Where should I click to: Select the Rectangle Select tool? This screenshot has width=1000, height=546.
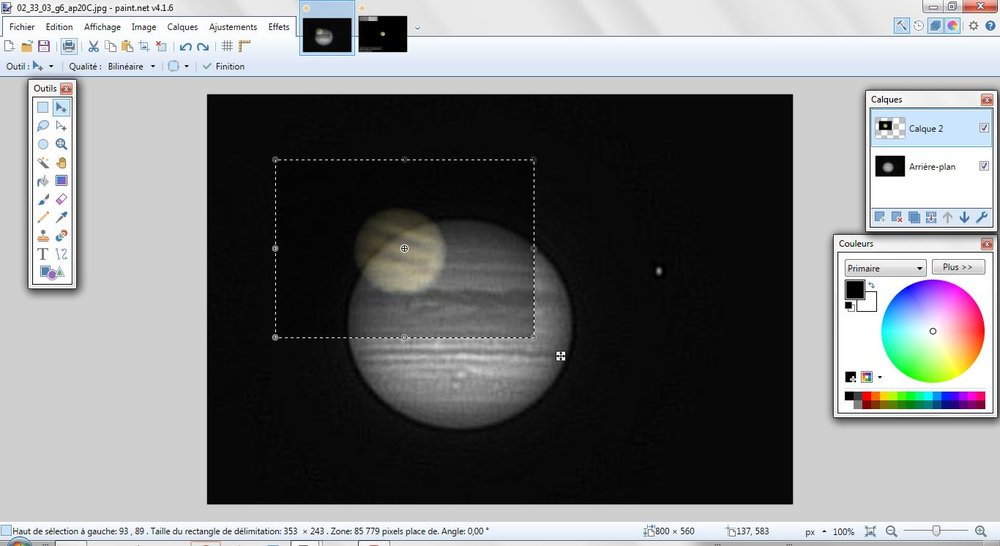[43, 107]
